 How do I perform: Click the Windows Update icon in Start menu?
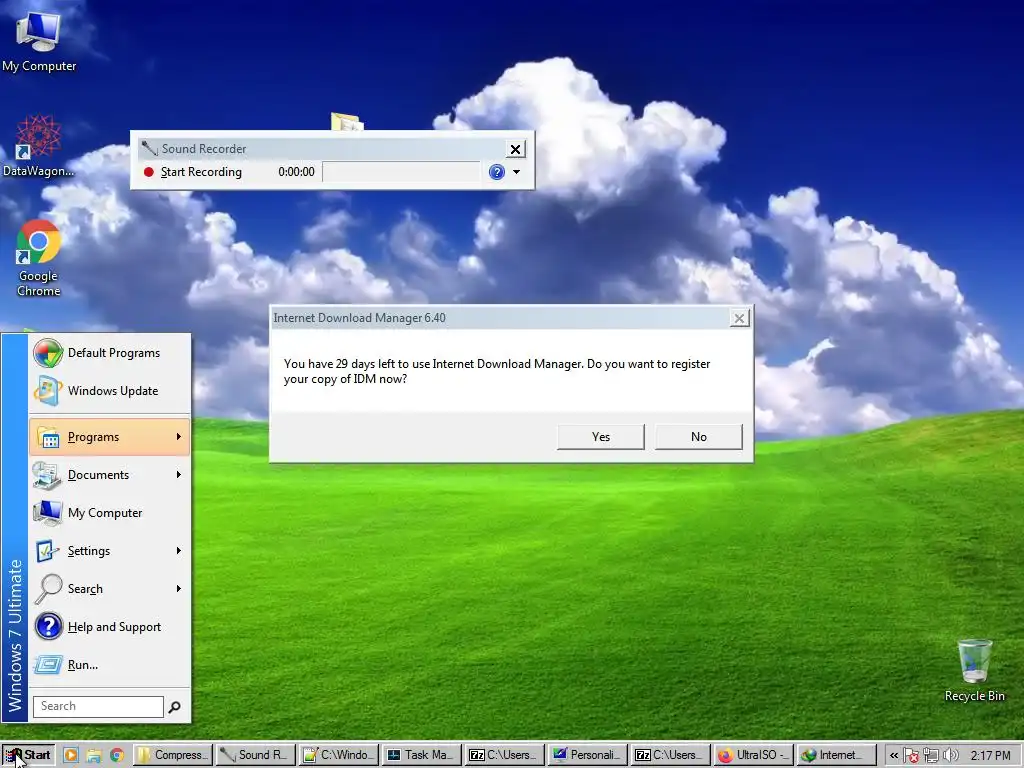[48, 391]
